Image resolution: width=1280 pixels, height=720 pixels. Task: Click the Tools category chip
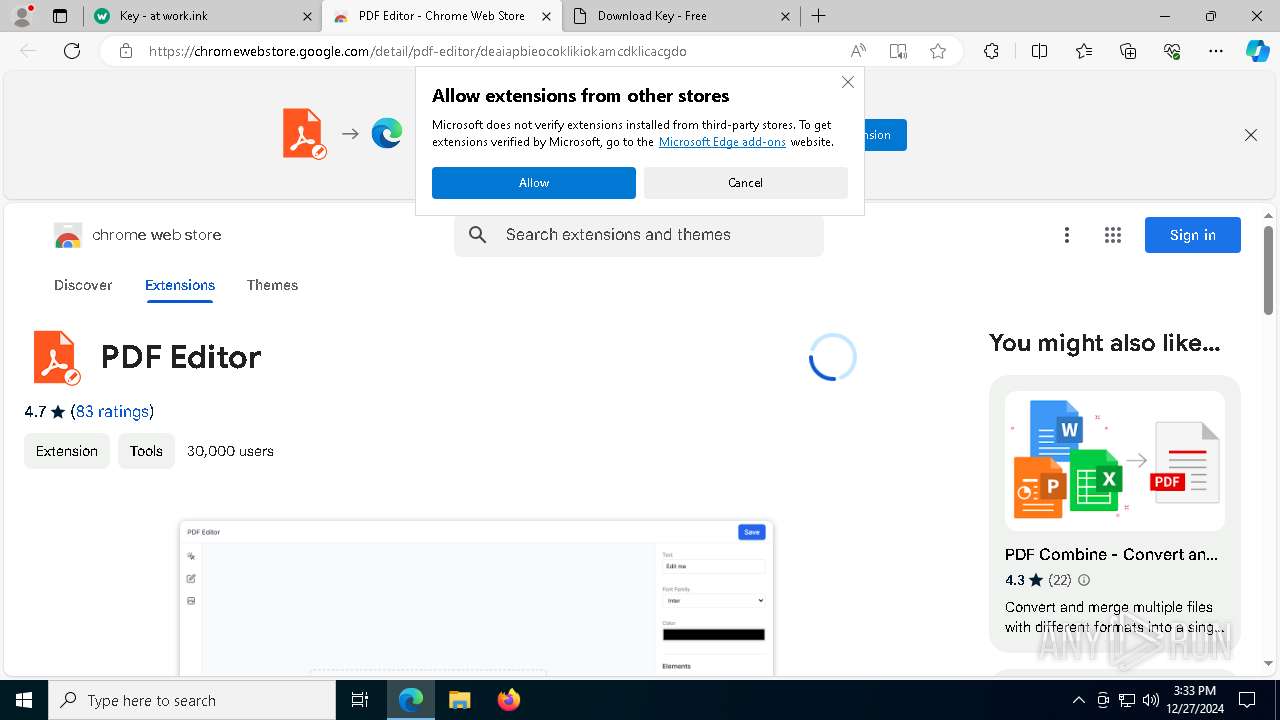click(146, 451)
